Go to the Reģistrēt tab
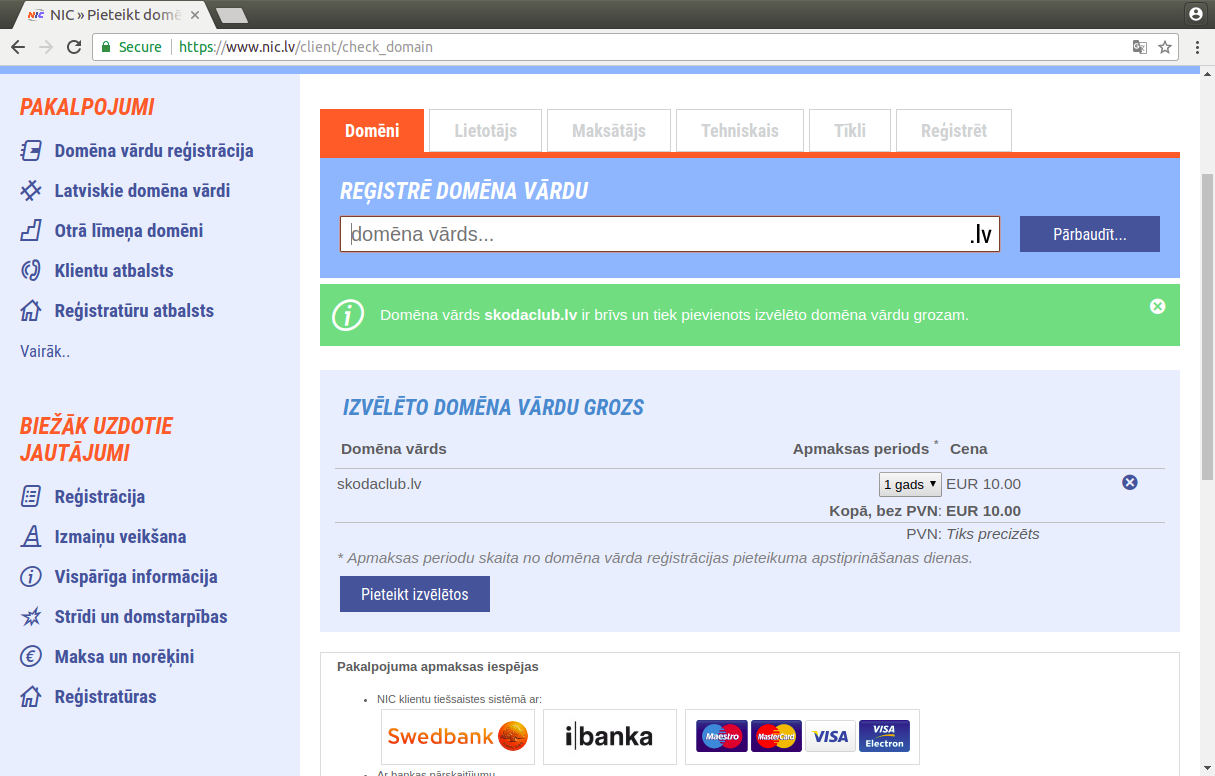This screenshot has width=1215, height=776. (954, 131)
